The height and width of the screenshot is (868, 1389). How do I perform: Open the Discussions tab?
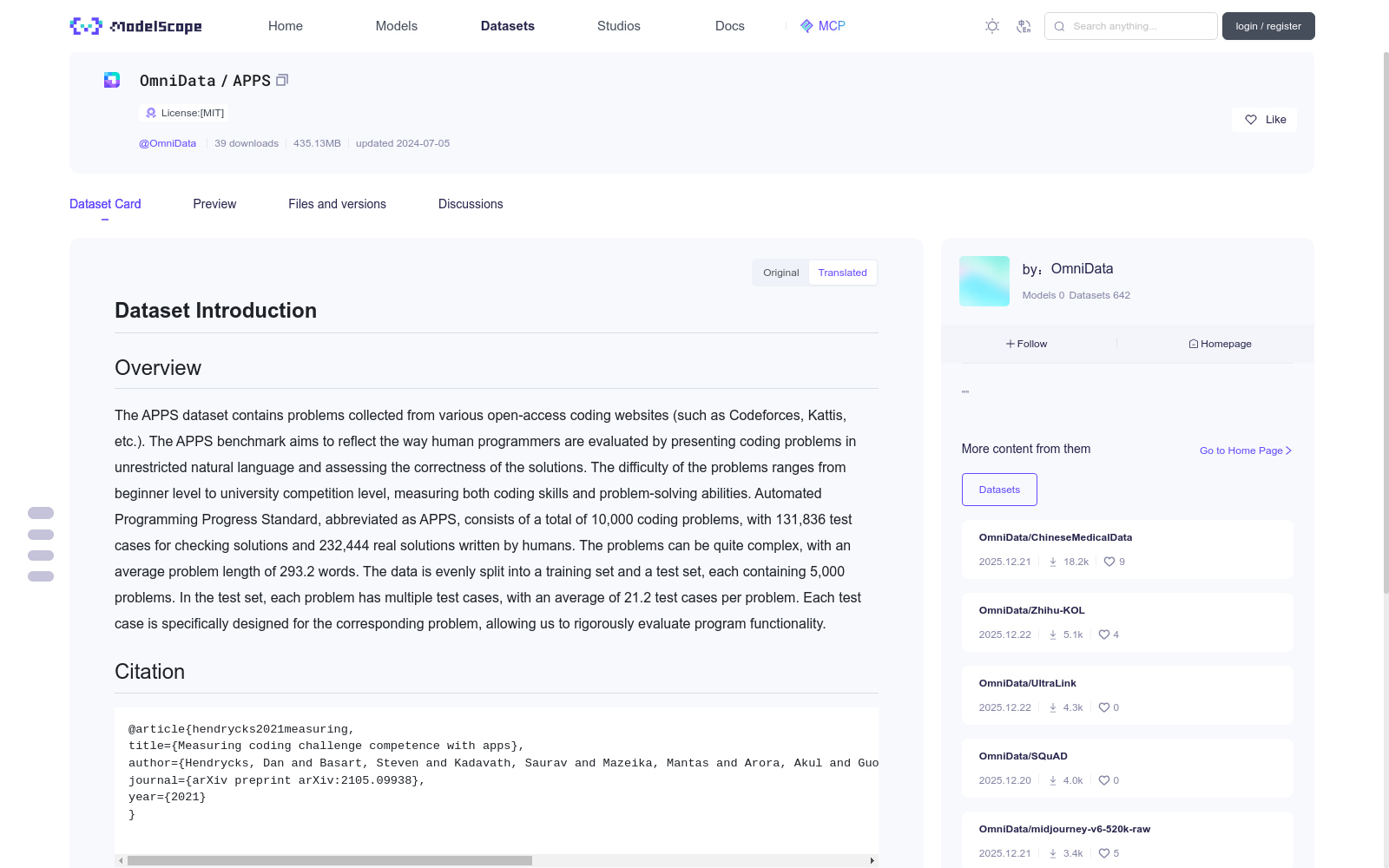point(471,204)
